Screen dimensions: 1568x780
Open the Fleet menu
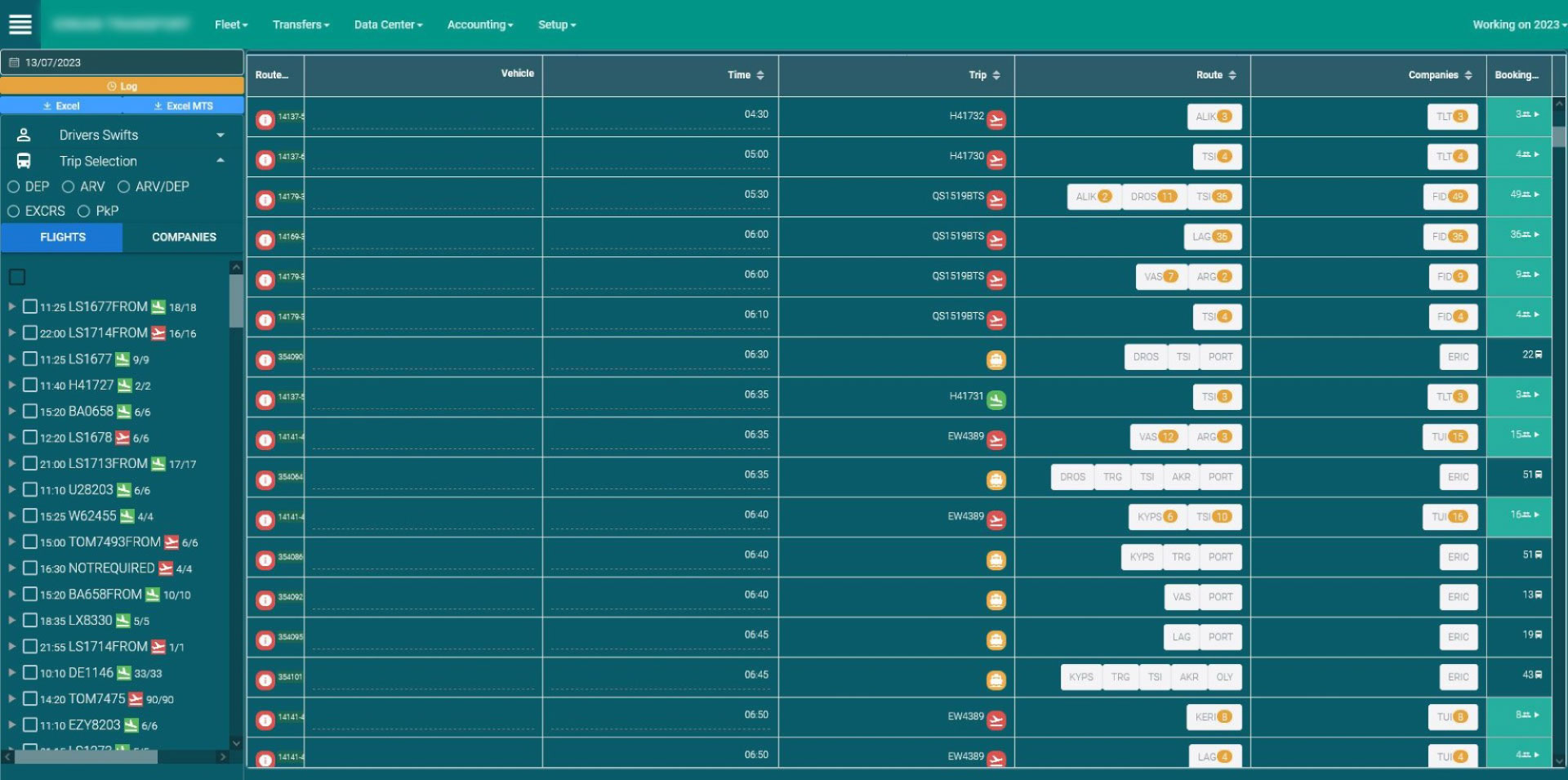tap(231, 25)
